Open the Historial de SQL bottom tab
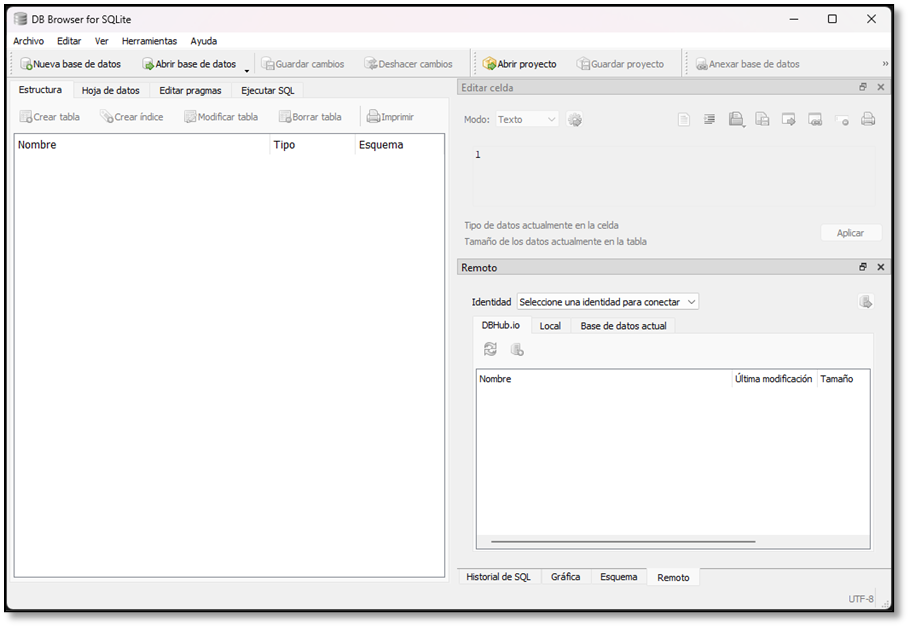 [x=499, y=577]
